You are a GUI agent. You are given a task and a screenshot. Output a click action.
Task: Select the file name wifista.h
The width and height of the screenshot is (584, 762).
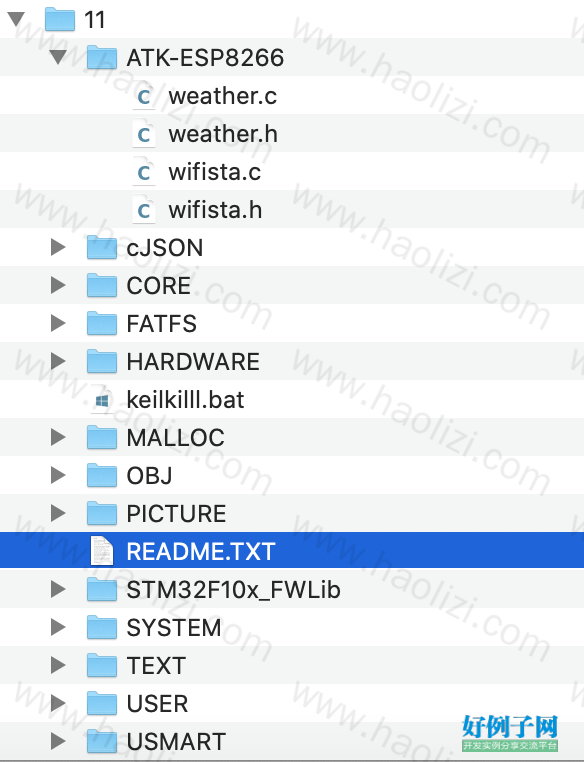215,210
